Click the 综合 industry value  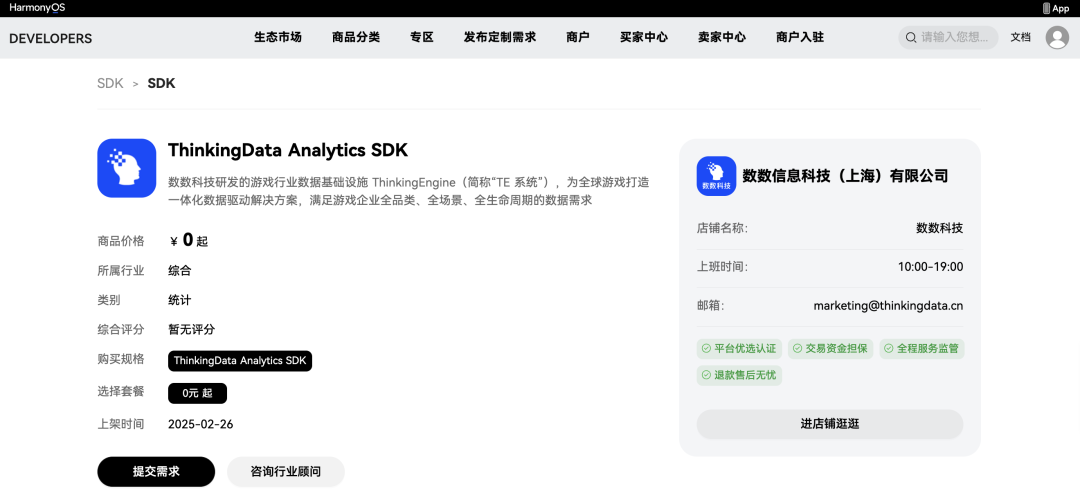[180, 271]
